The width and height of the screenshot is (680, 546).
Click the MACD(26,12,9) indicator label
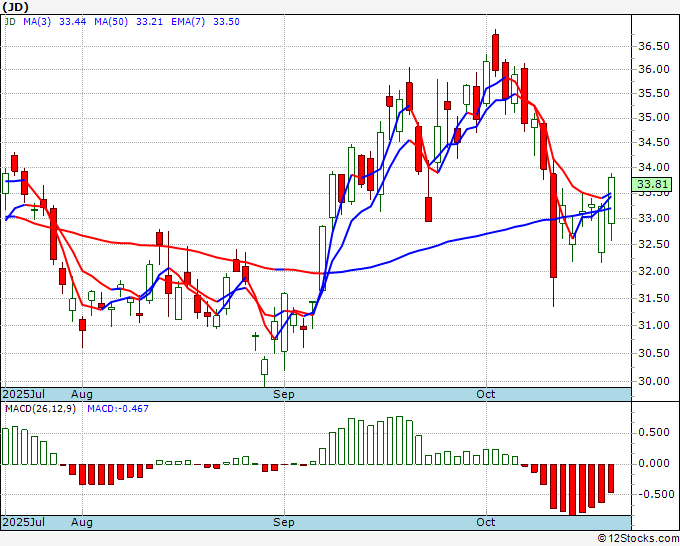coord(40,409)
